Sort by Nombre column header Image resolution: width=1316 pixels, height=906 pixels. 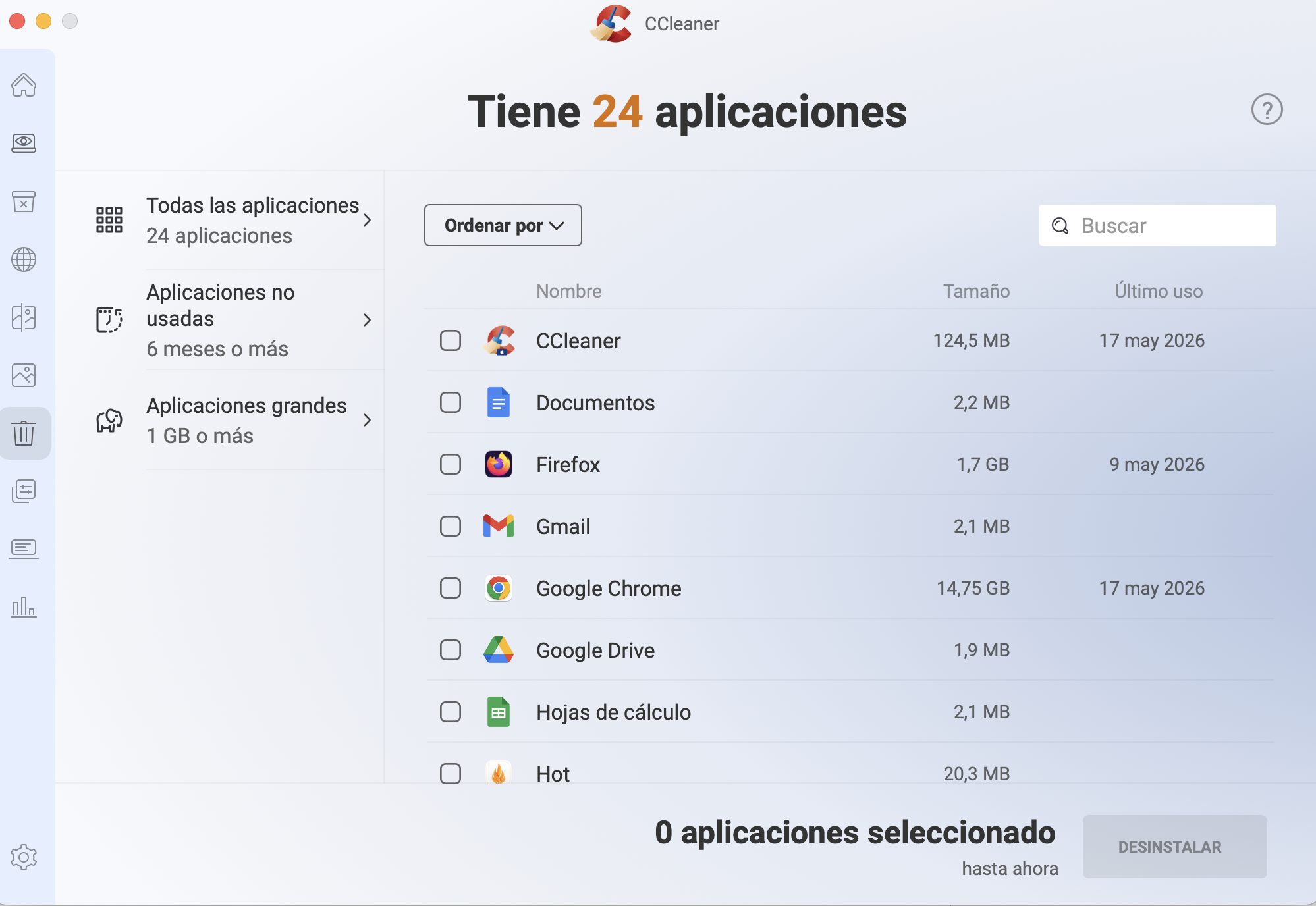click(x=569, y=291)
